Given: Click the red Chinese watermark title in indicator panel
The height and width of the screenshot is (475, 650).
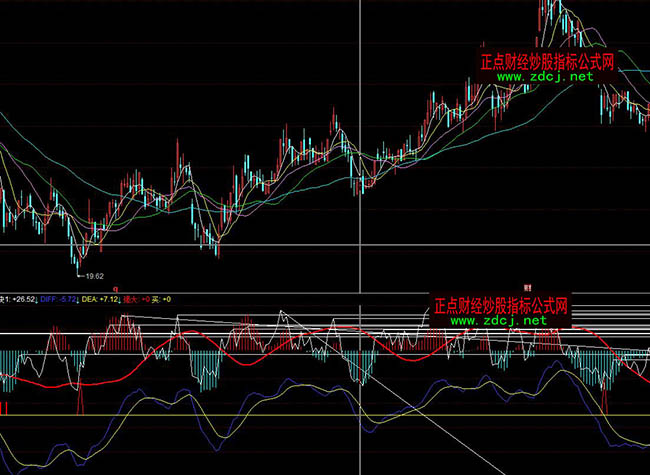Looking at the screenshot, I should tap(500, 305).
